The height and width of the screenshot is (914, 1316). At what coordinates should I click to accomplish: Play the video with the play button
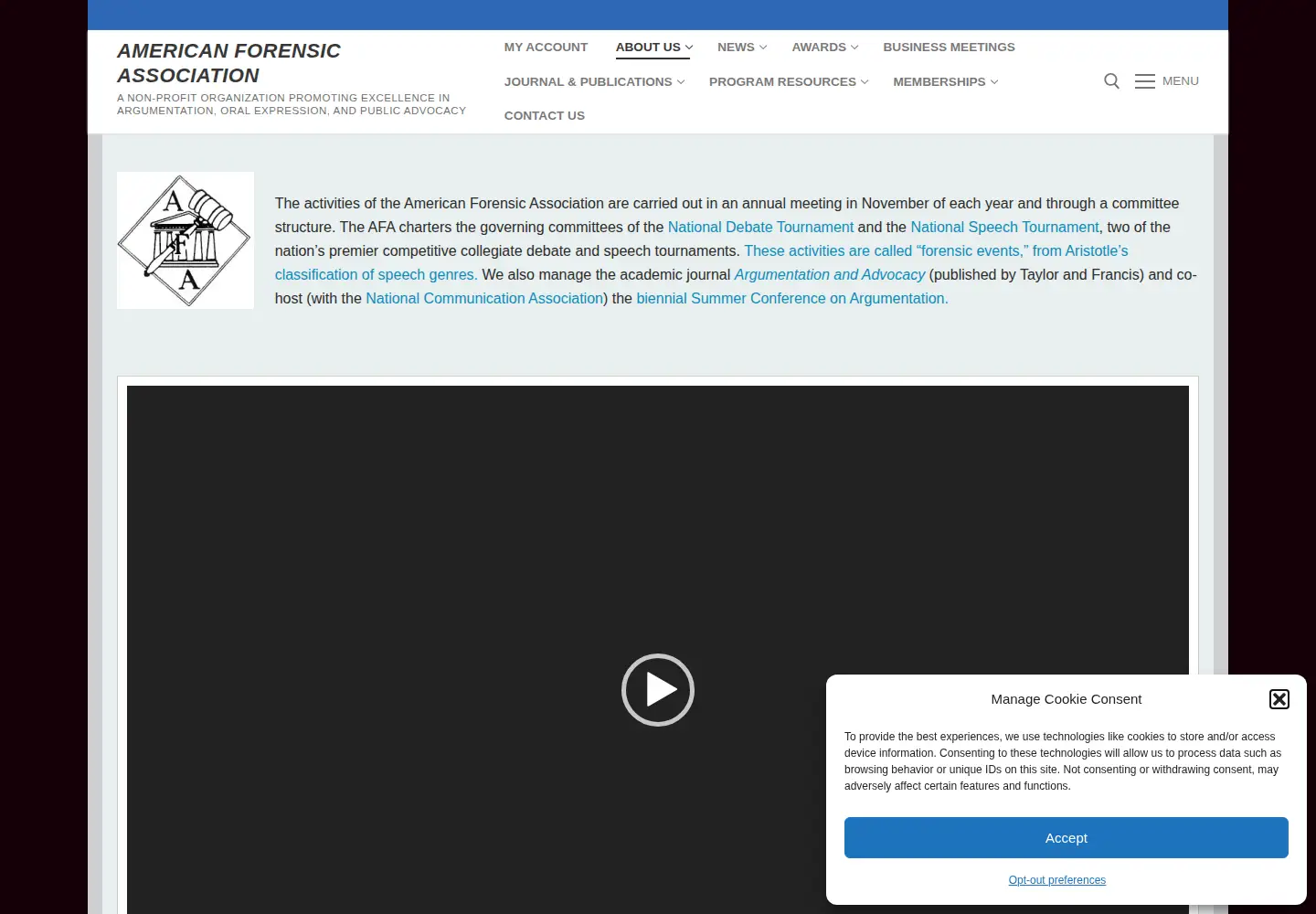click(x=658, y=690)
